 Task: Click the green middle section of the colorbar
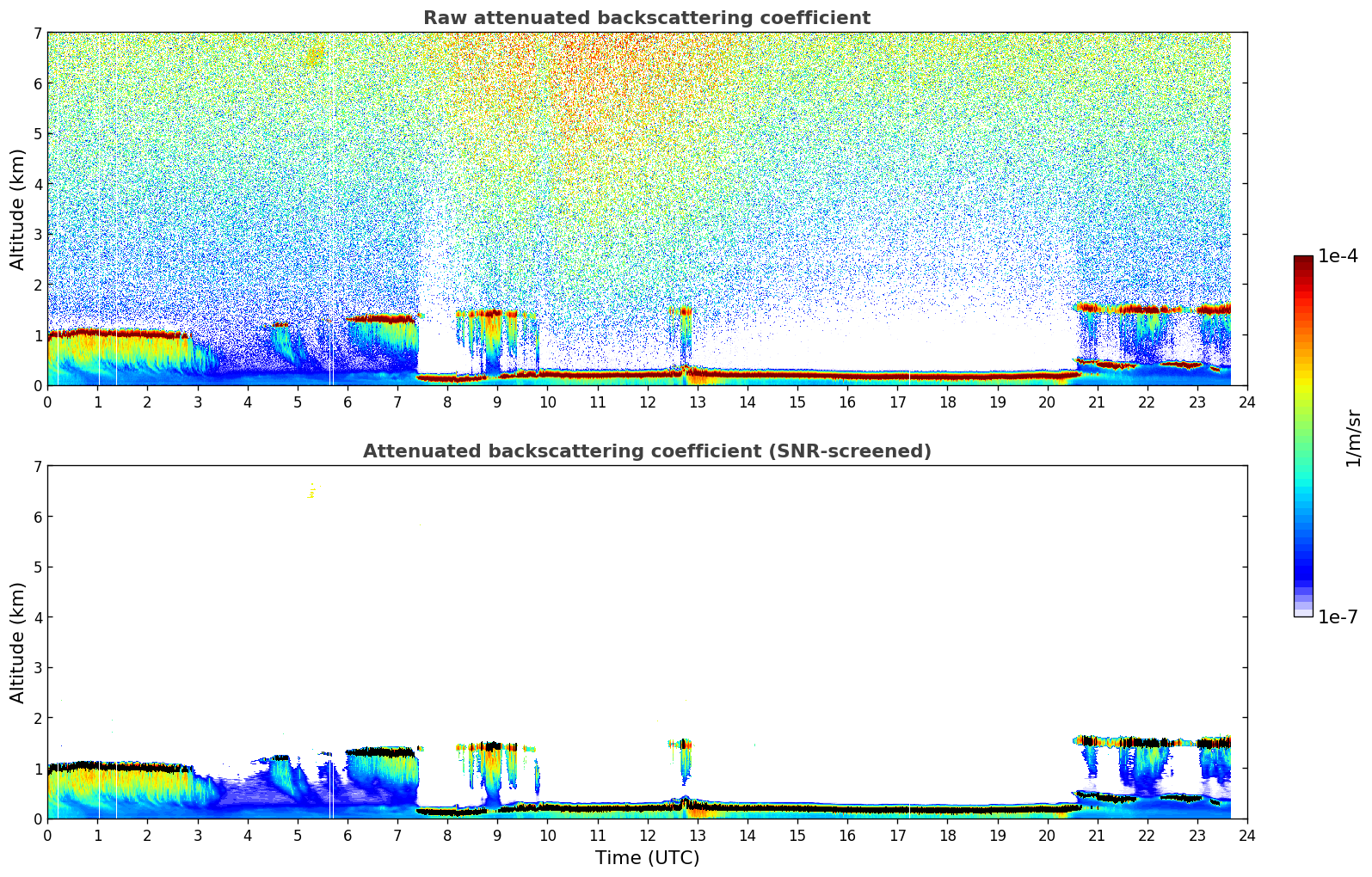pos(1303,430)
